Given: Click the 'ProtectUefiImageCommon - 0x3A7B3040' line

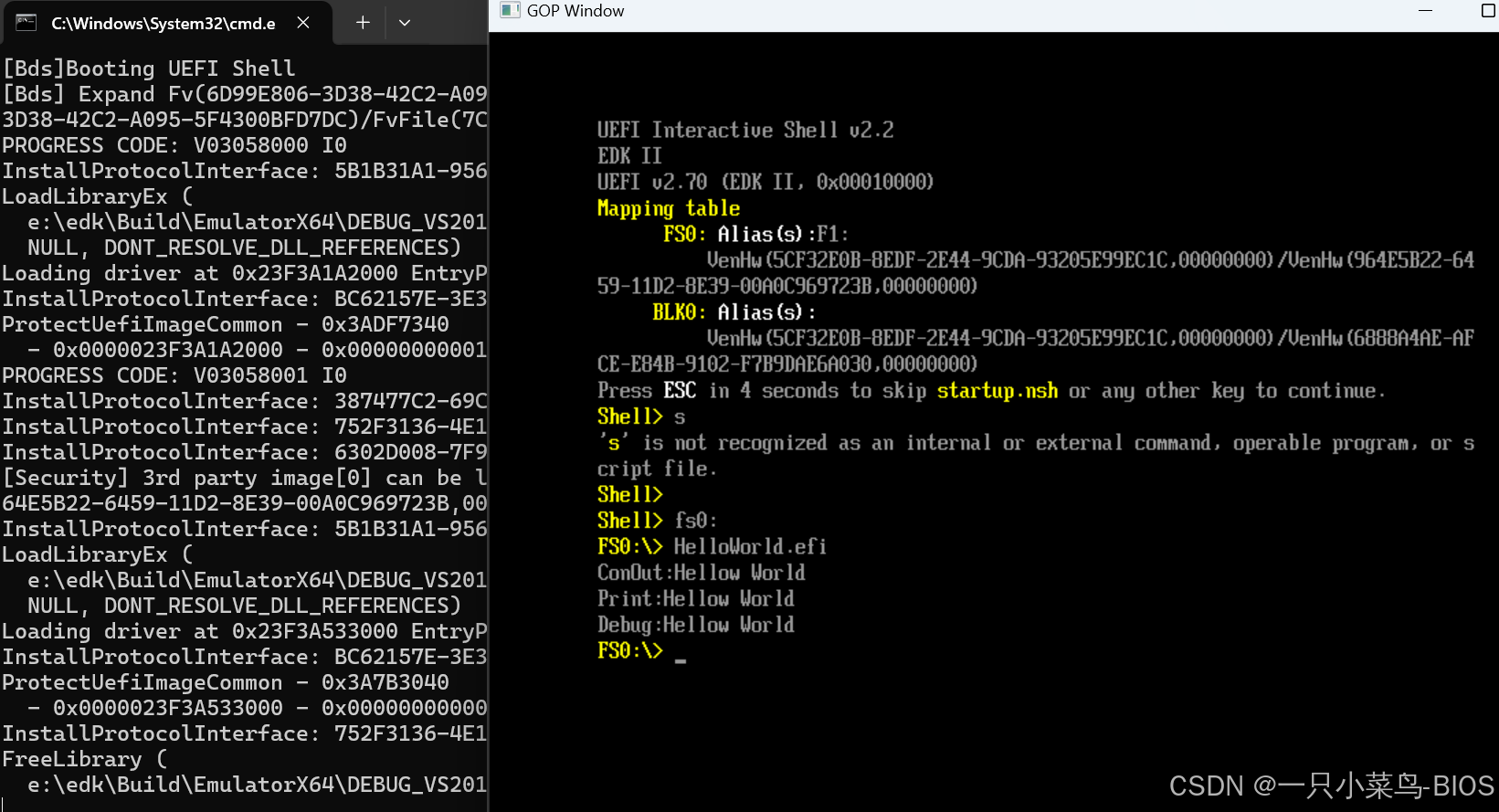Looking at the screenshot, I should pyautogui.click(x=226, y=682).
